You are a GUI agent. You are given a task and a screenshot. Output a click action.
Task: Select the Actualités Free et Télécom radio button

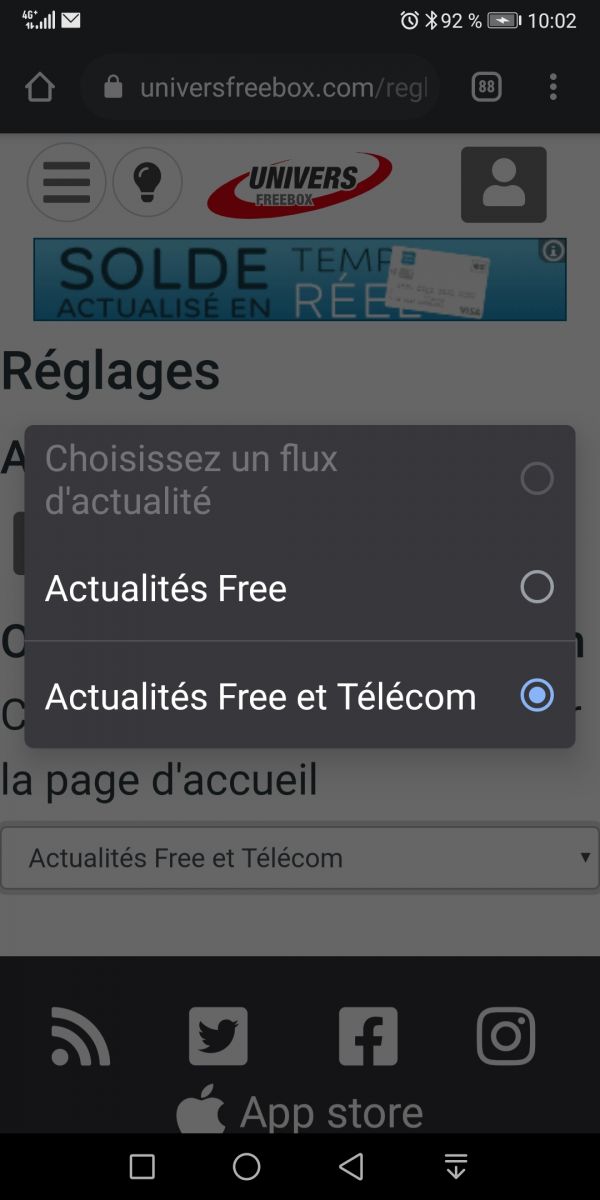coord(537,696)
